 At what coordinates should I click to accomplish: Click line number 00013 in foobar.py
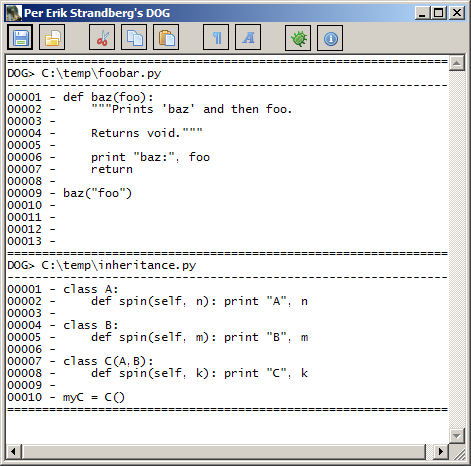(25, 241)
